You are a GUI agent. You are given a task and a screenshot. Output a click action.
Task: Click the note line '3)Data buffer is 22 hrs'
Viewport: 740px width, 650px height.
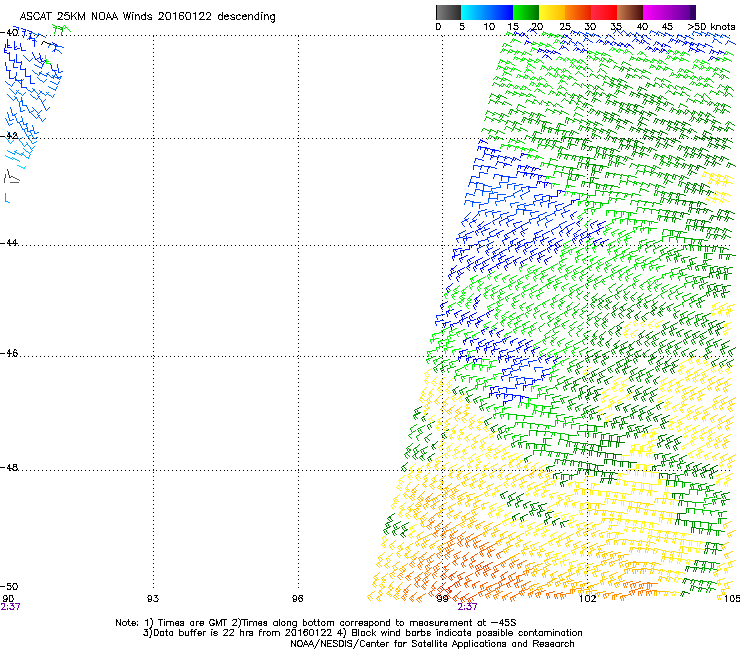pyautogui.click(x=362, y=633)
